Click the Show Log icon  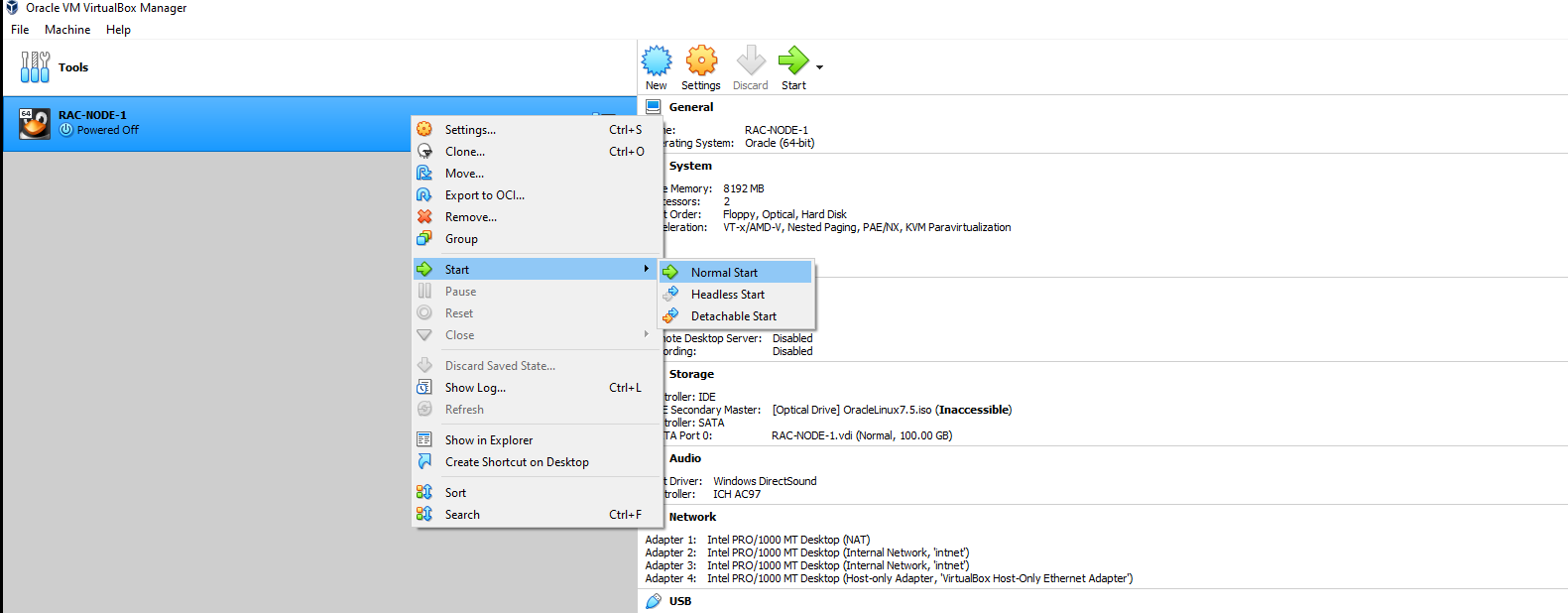(x=424, y=387)
